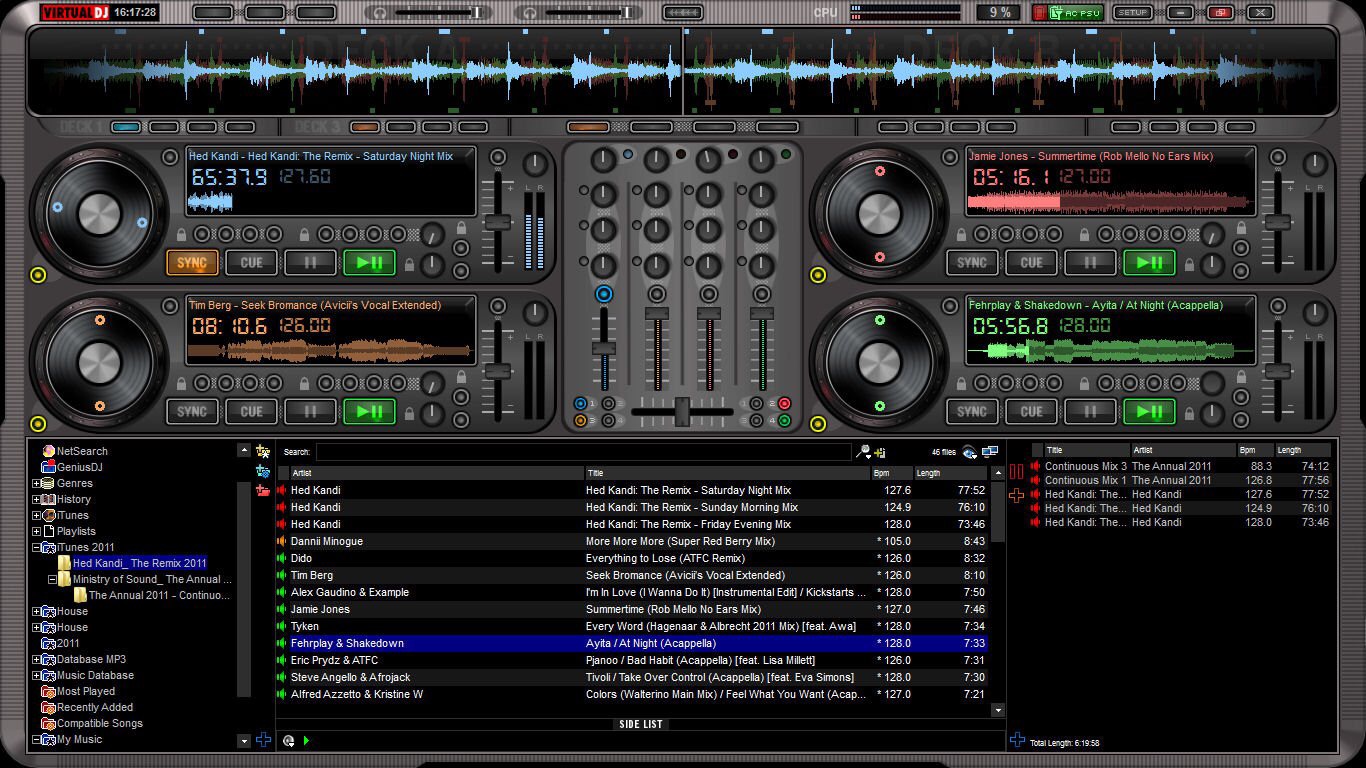The width and height of the screenshot is (1366, 768).
Task: Open the Most Played filter folder
Action: pyautogui.click(x=78, y=691)
